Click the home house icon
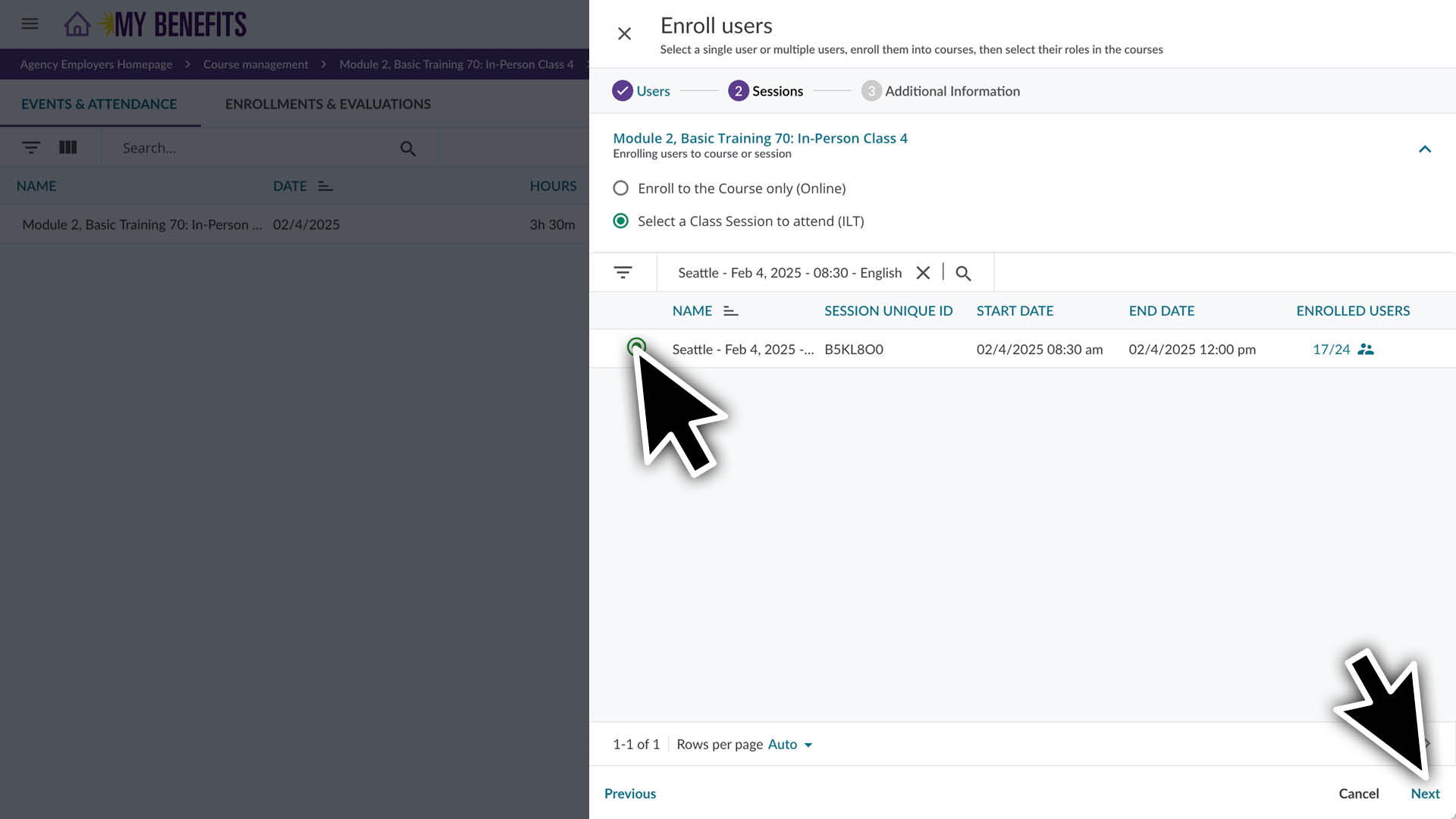 point(77,24)
